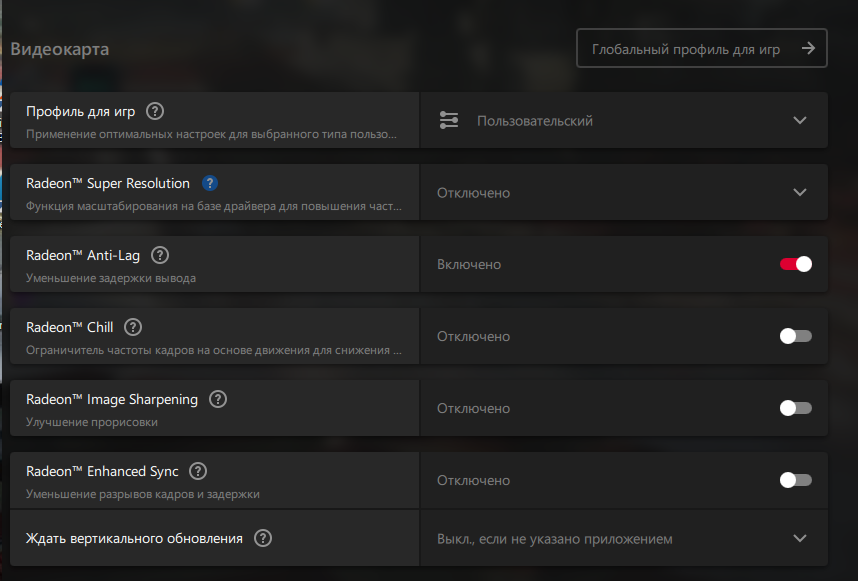Click the Radeon Anti-Lag label
The width and height of the screenshot is (858, 581).
83,255
